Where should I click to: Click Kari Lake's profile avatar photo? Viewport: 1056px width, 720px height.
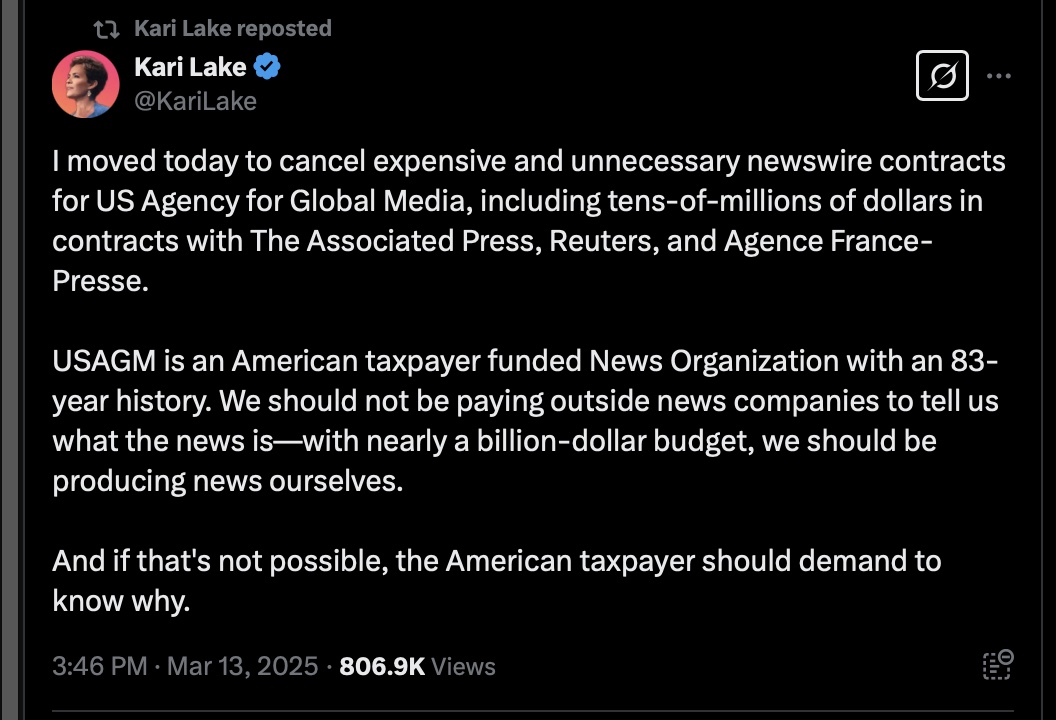pos(86,84)
